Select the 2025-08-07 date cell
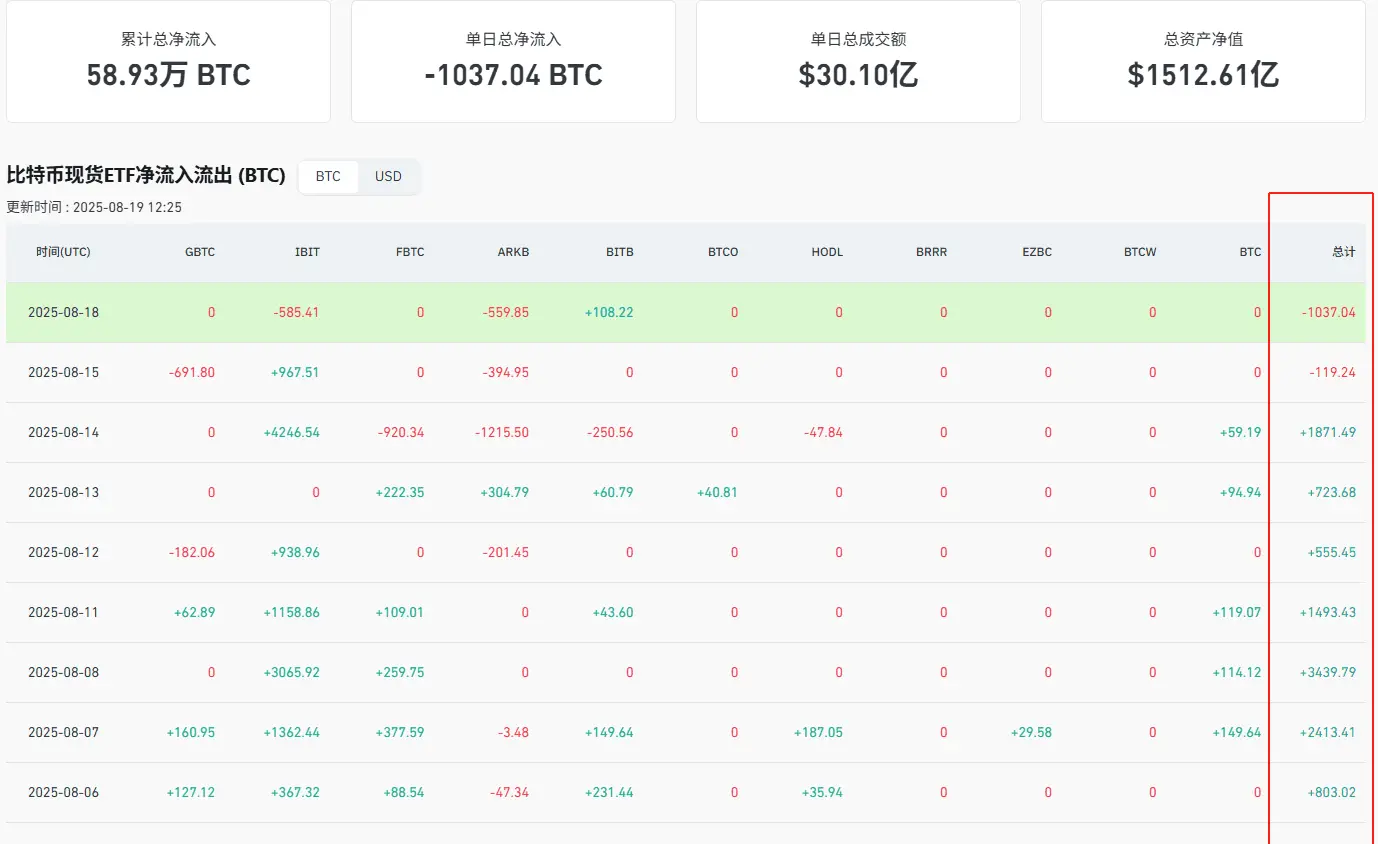Viewport: 1378px width, 844px height. pos(64,732)
